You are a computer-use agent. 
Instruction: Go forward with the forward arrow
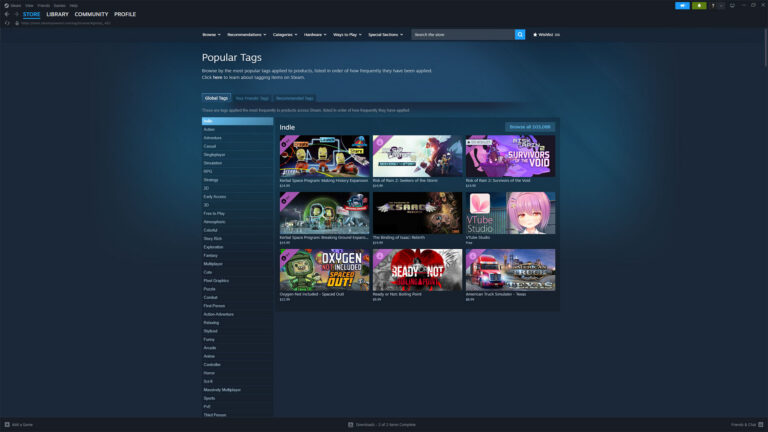point(16,14)
